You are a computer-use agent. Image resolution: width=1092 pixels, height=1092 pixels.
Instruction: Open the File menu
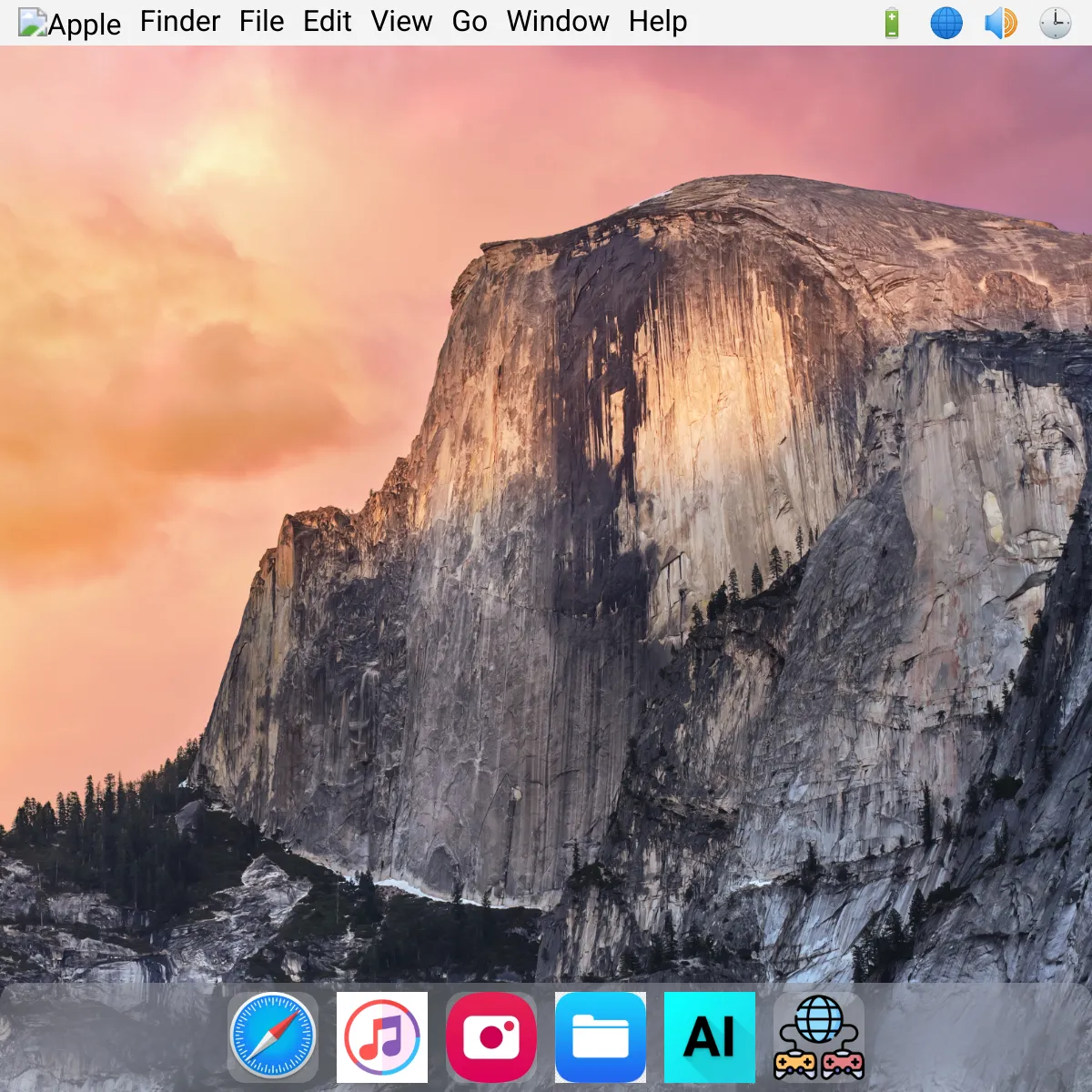pos(261,22)
